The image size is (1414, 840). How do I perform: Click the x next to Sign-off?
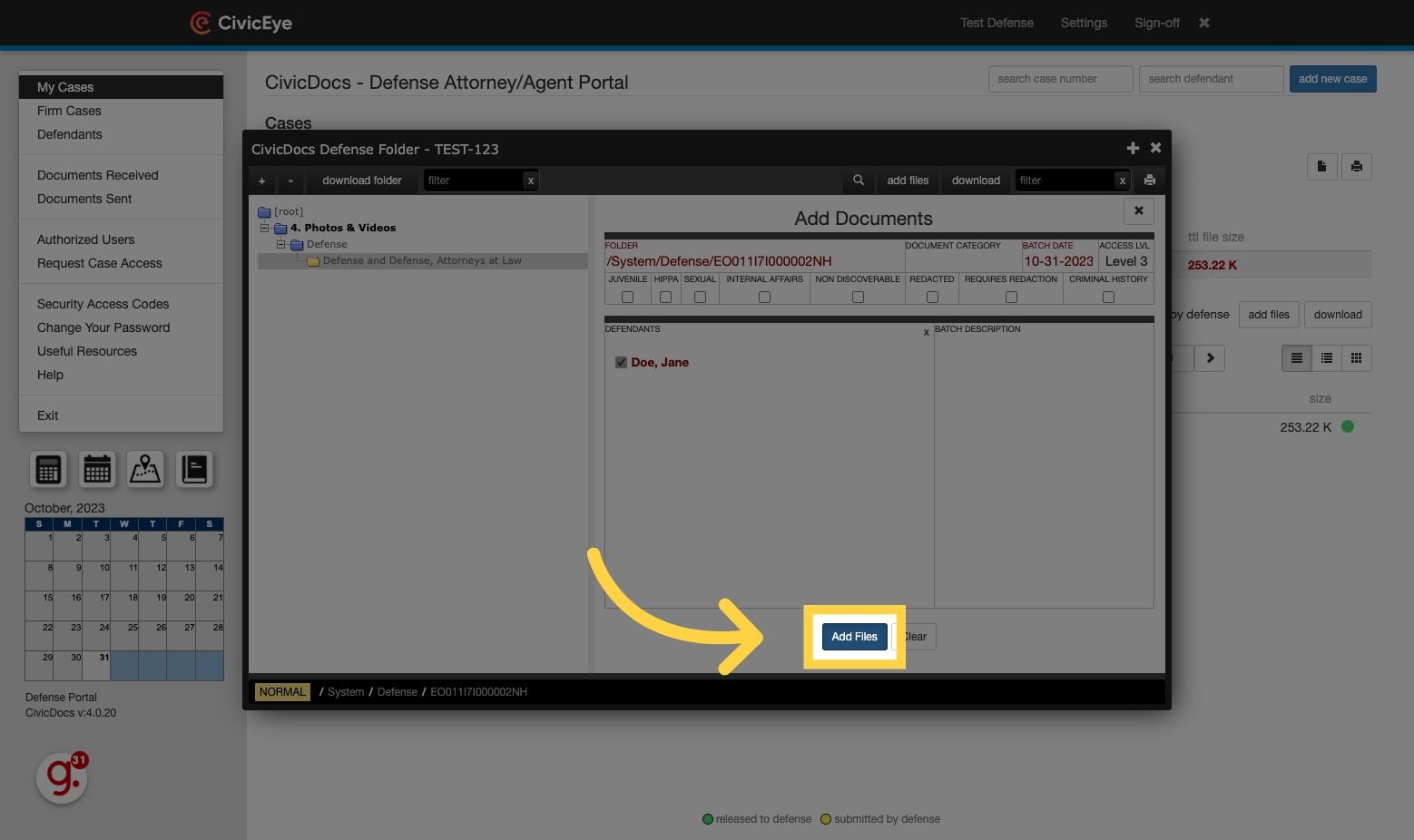(1204, 23)
